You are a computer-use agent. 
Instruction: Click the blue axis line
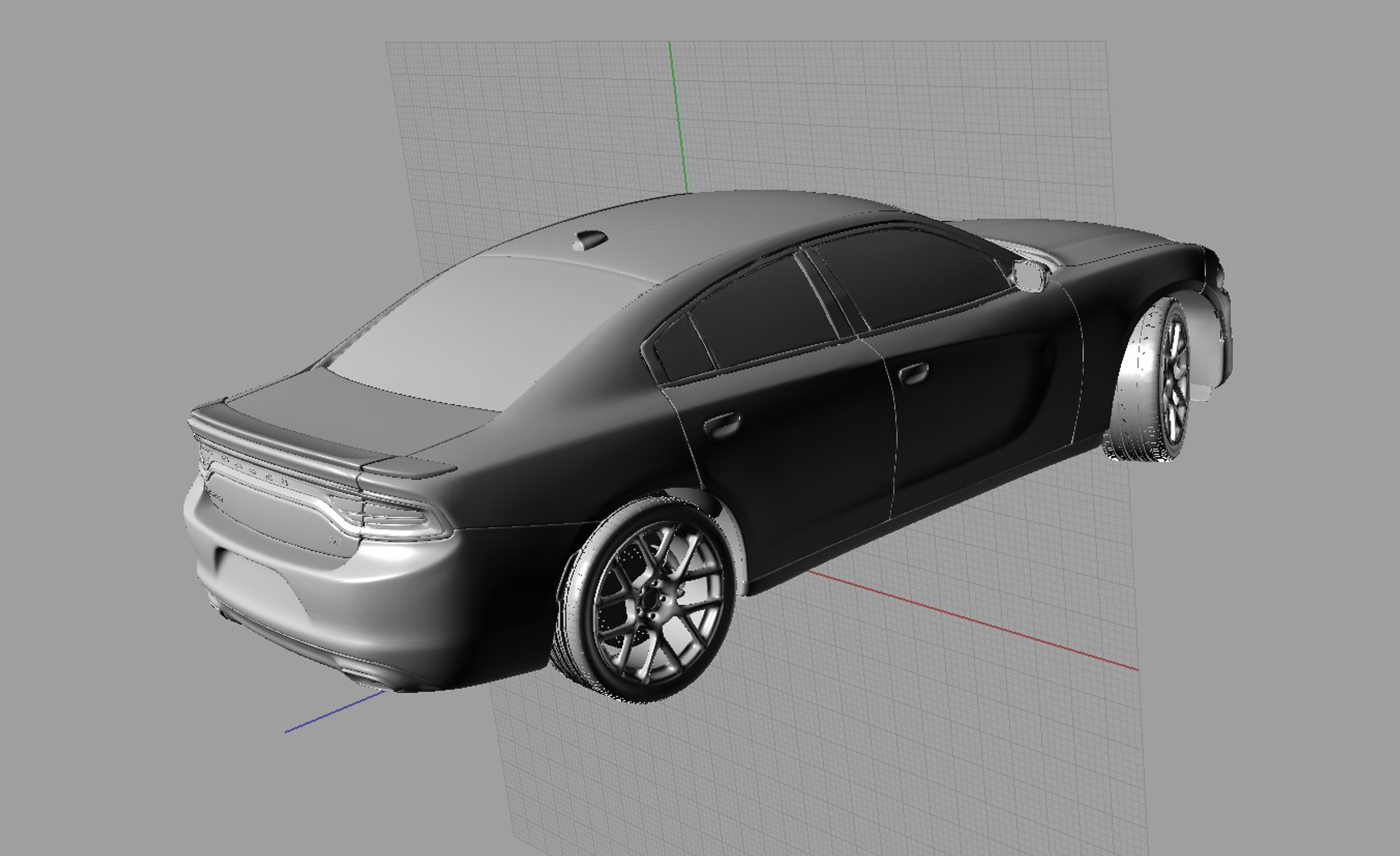pyautogui.click(x=334, y=711)
